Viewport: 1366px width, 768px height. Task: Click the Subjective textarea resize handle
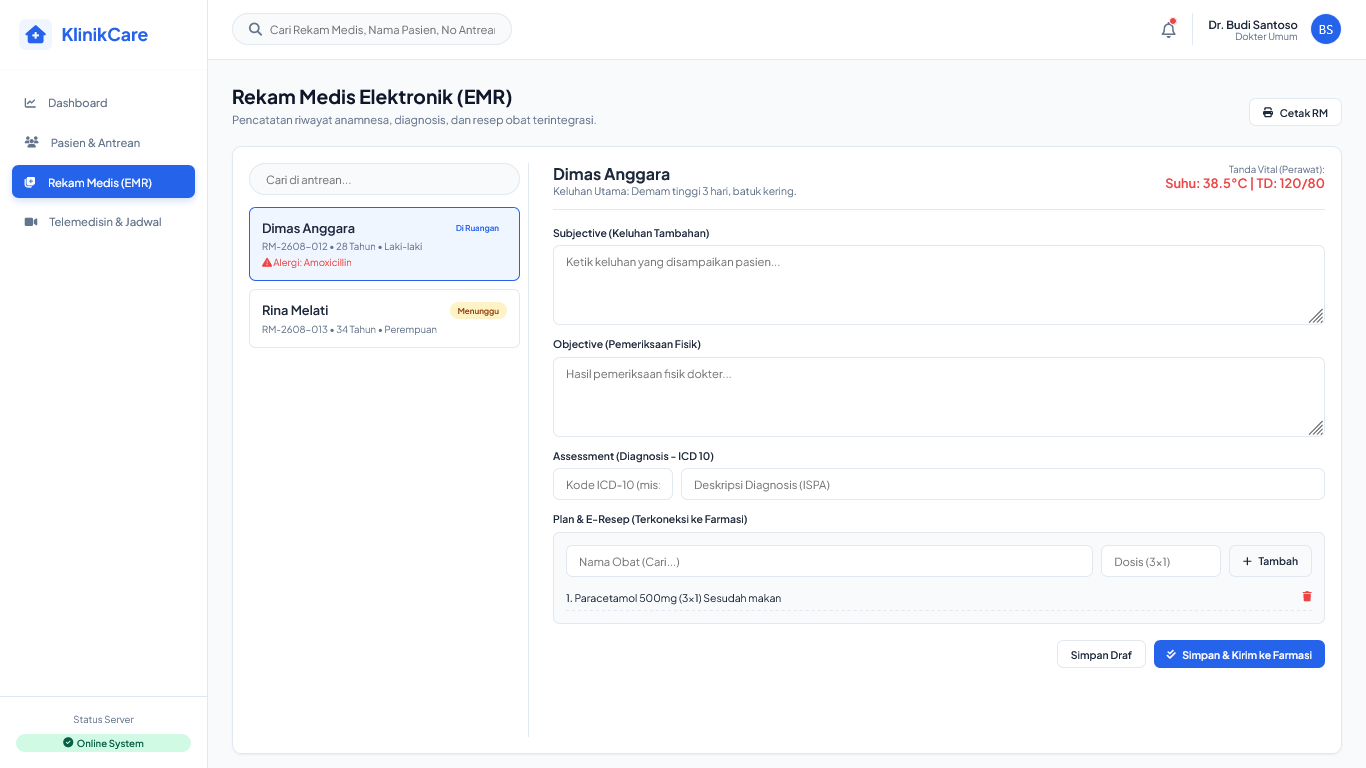point(1316,316)
